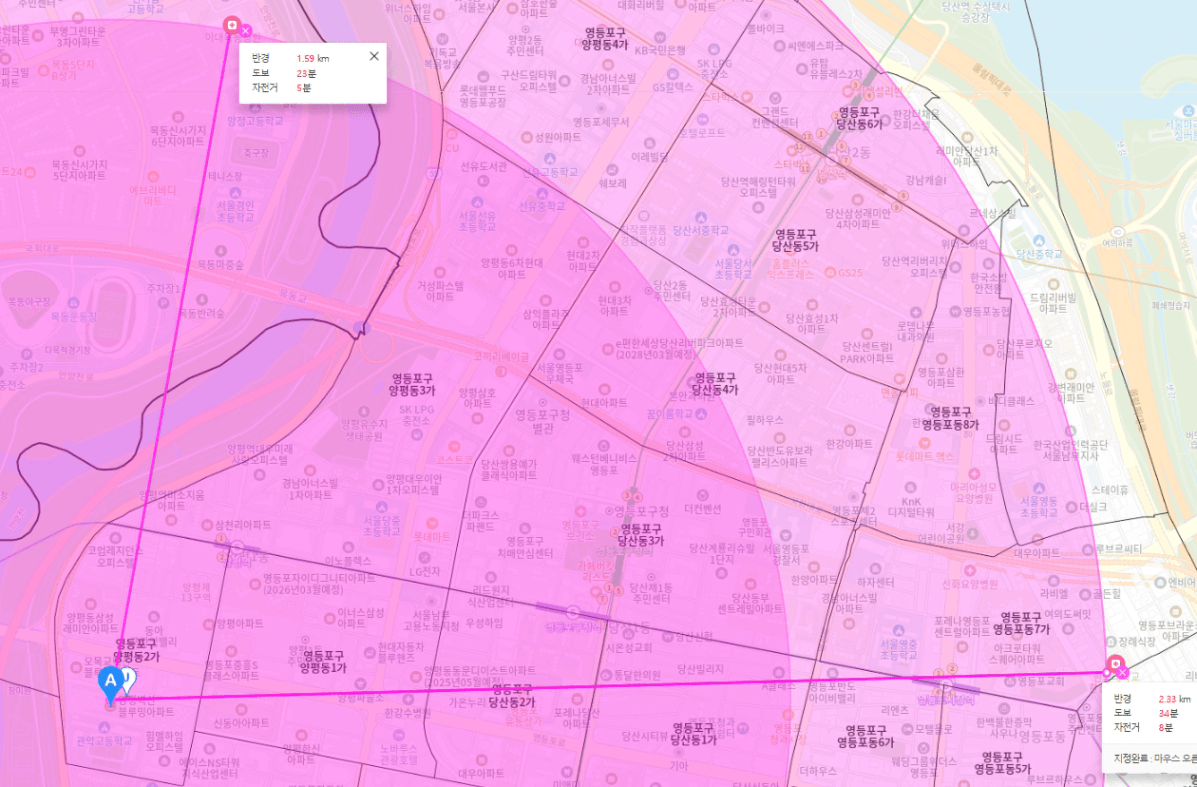Click the 영등포구 양평동4가 district label
This screenshot has width=1197, height=787.
[x=606, y=38]
